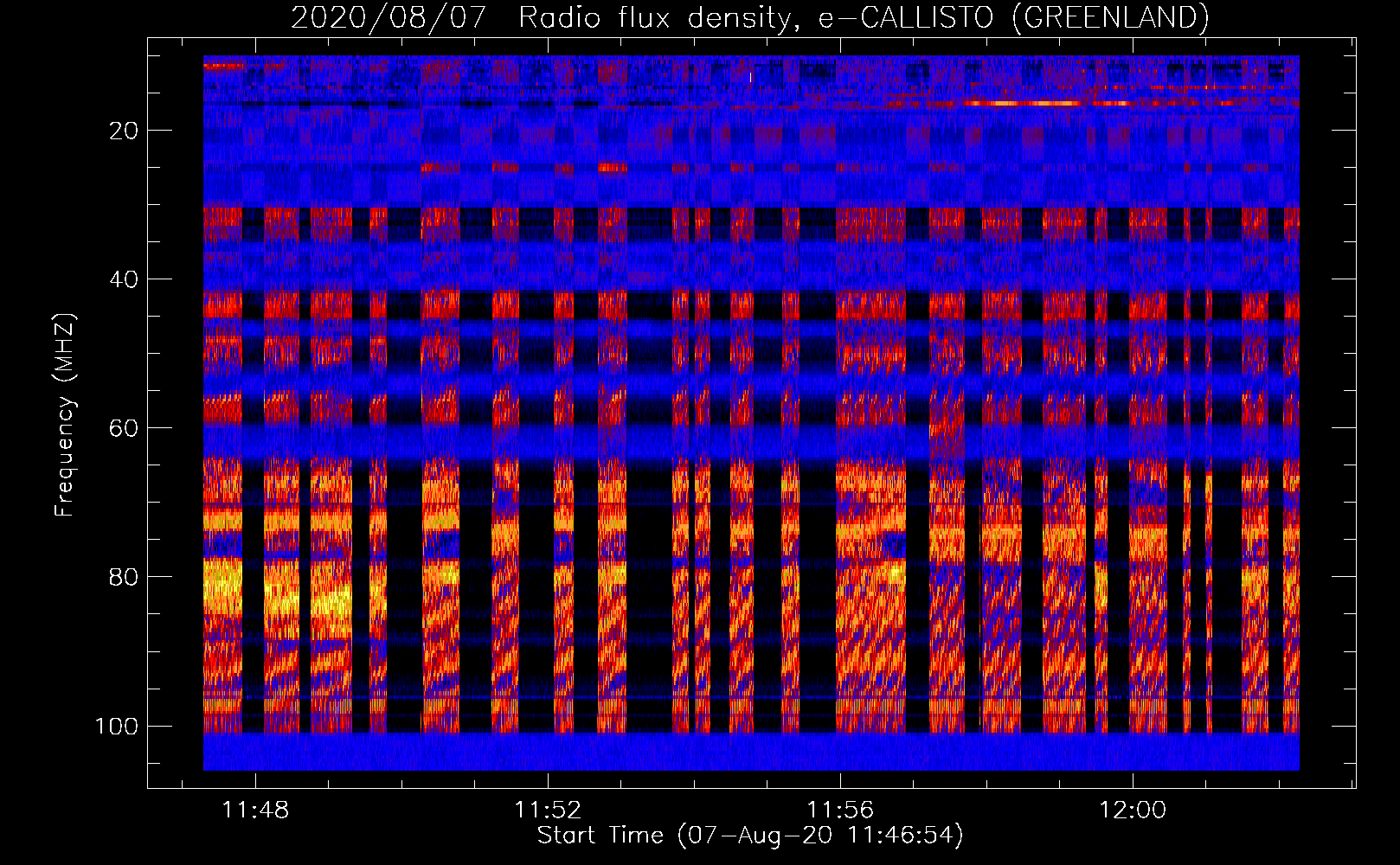Click the 12:00 time tick label
Image resolution: width=1400 pixels, height=865 pixels.
(1133, 811)
